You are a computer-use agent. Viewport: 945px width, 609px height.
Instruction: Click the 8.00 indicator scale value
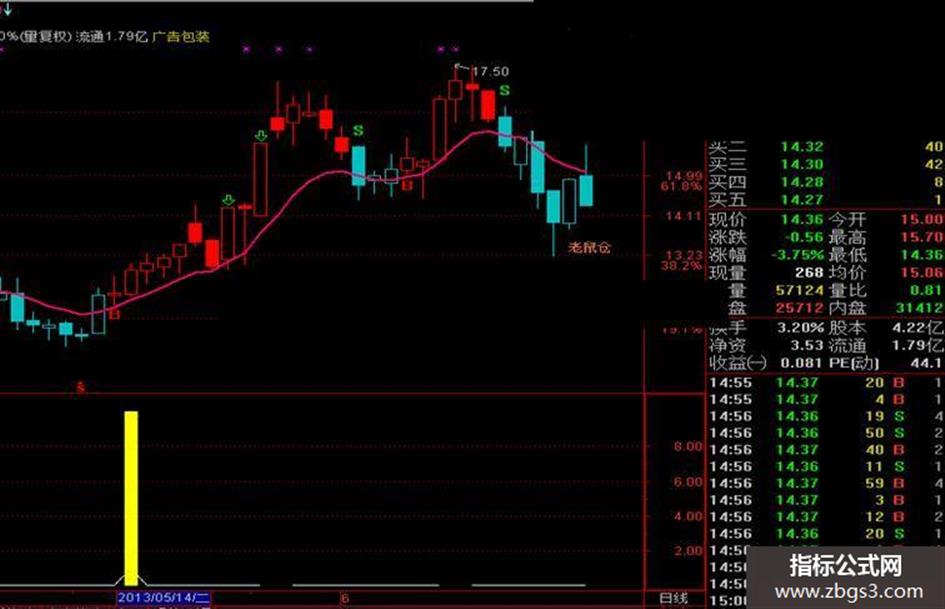tap(688, 447)
